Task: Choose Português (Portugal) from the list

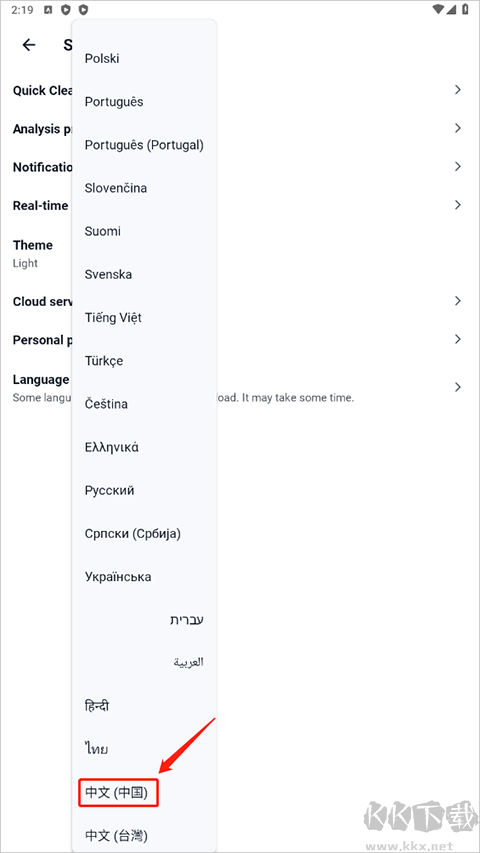Action: point(144,145)
